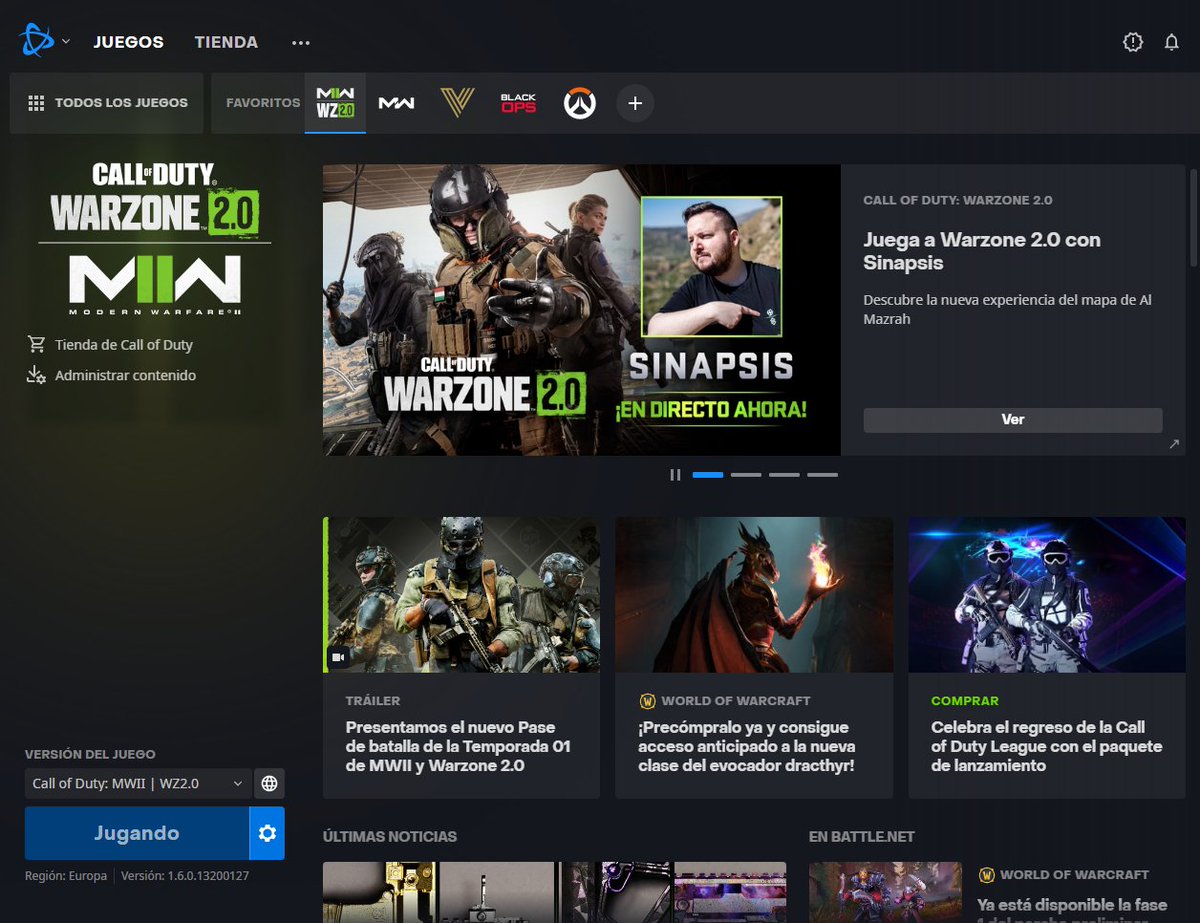Viewport: 1200px width, 923px height.
Task: Open the TIENDA tab
Action: (x=226, y=42)
